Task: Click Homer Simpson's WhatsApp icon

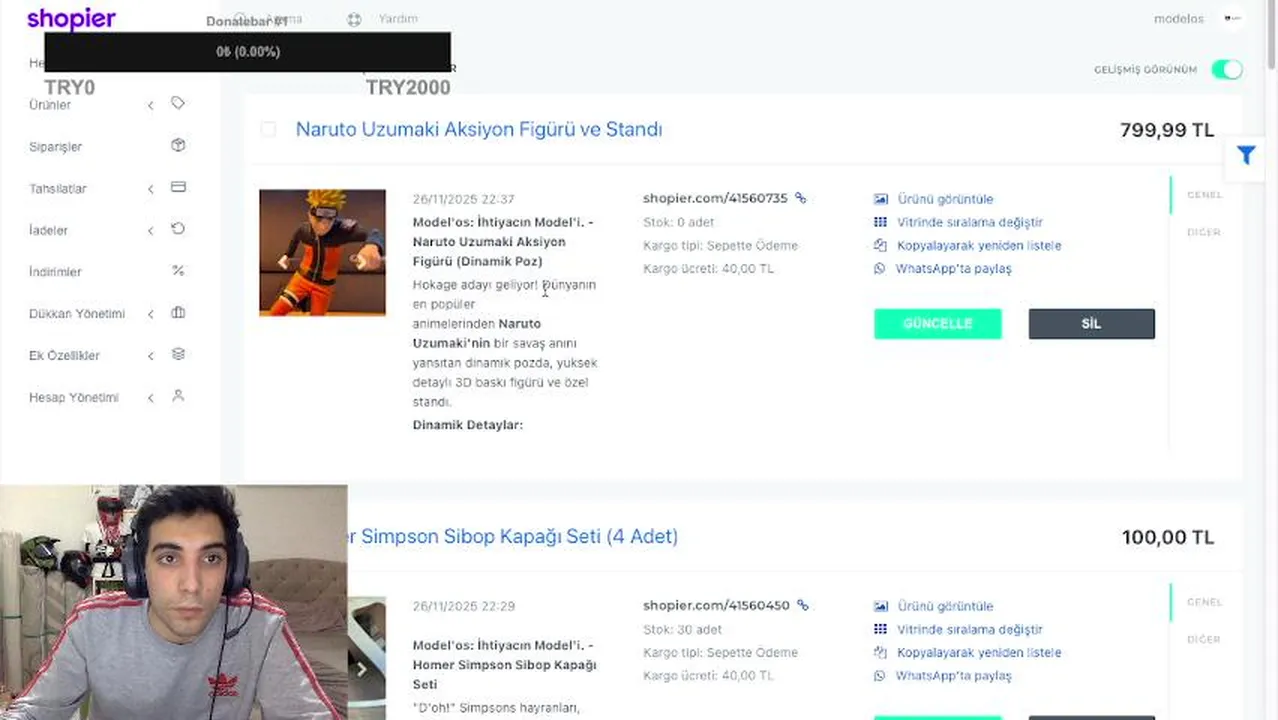Action: 880,675
